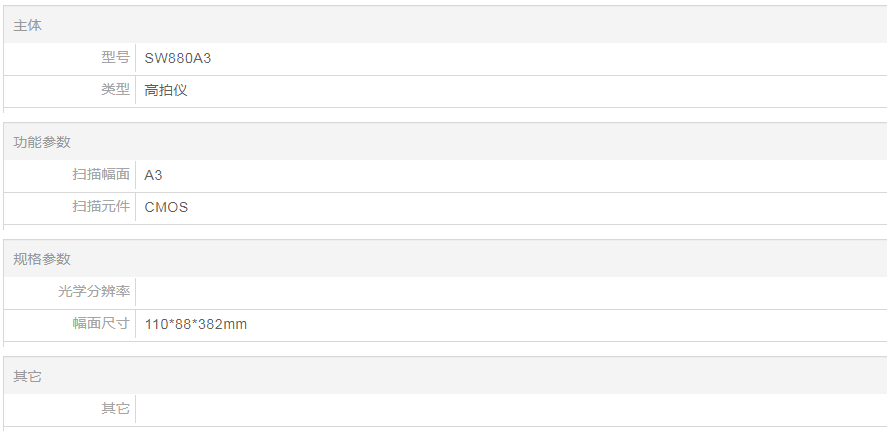Click the 主体 section header
The height and width of the screenshot is (431, 892).
pyautogui.click(x=28, y=25)
